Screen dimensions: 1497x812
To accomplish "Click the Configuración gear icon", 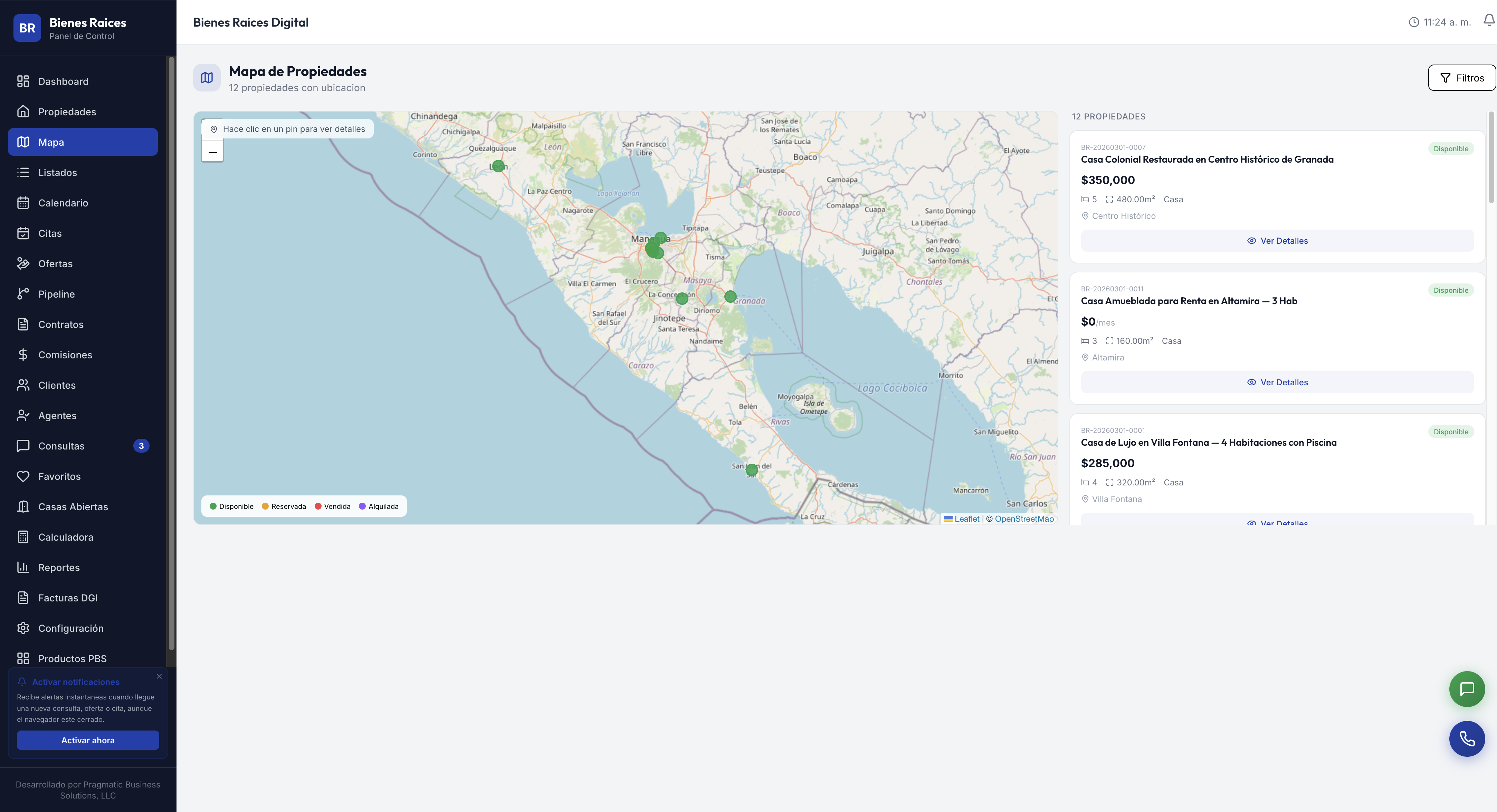I will click(x=23, y=628).
